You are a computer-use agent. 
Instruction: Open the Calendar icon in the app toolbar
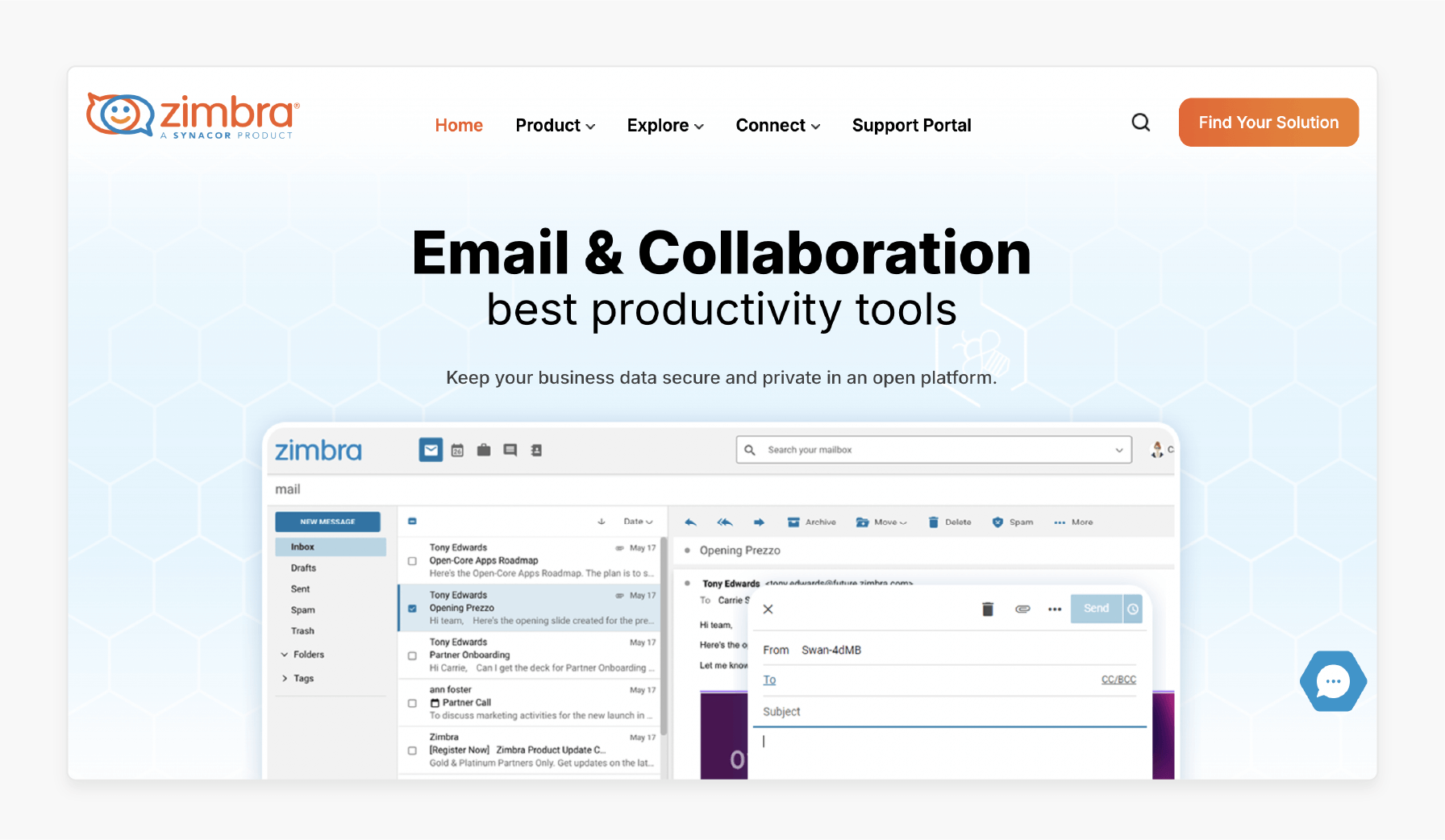click(457, 450)
